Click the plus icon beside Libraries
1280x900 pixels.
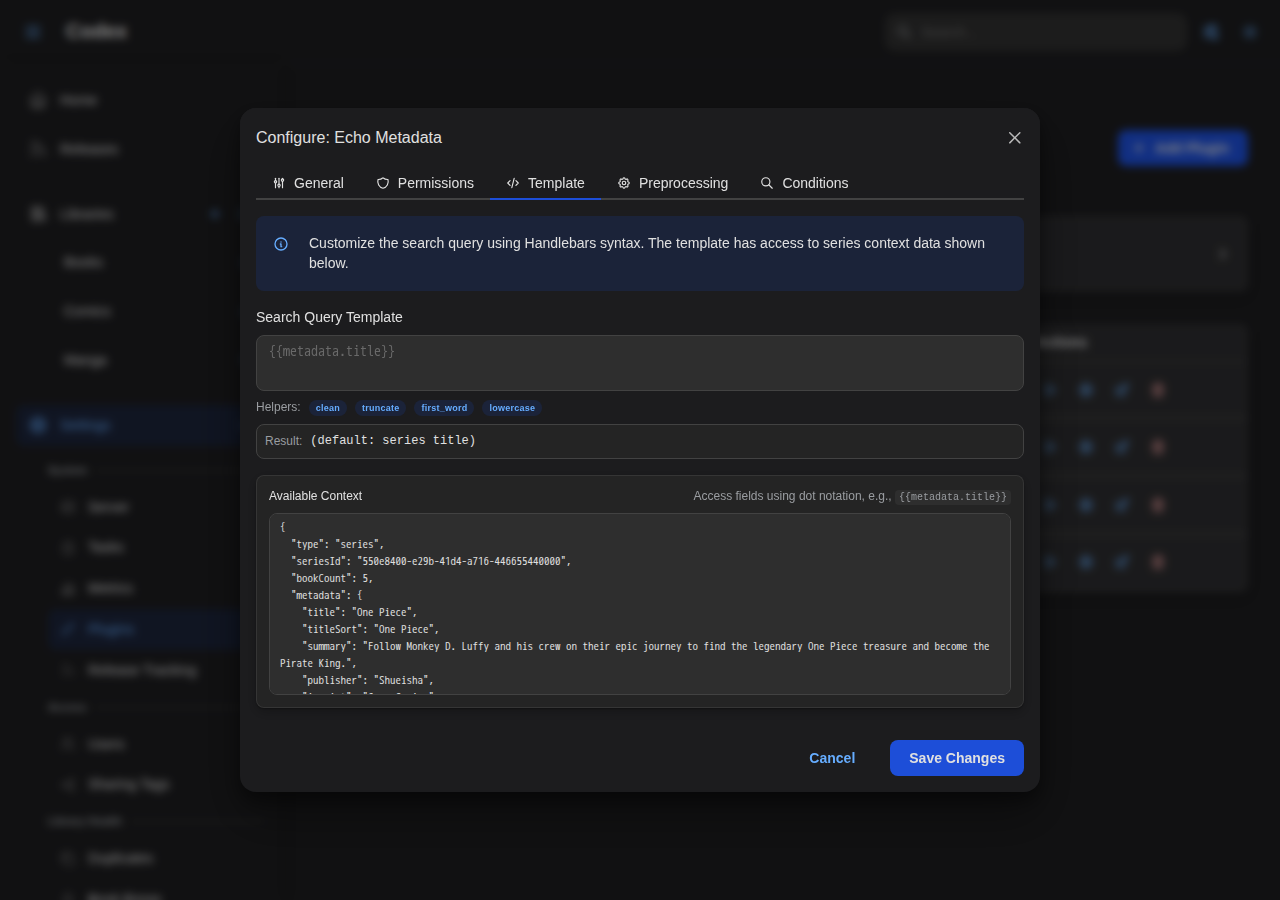coord(214,214)
